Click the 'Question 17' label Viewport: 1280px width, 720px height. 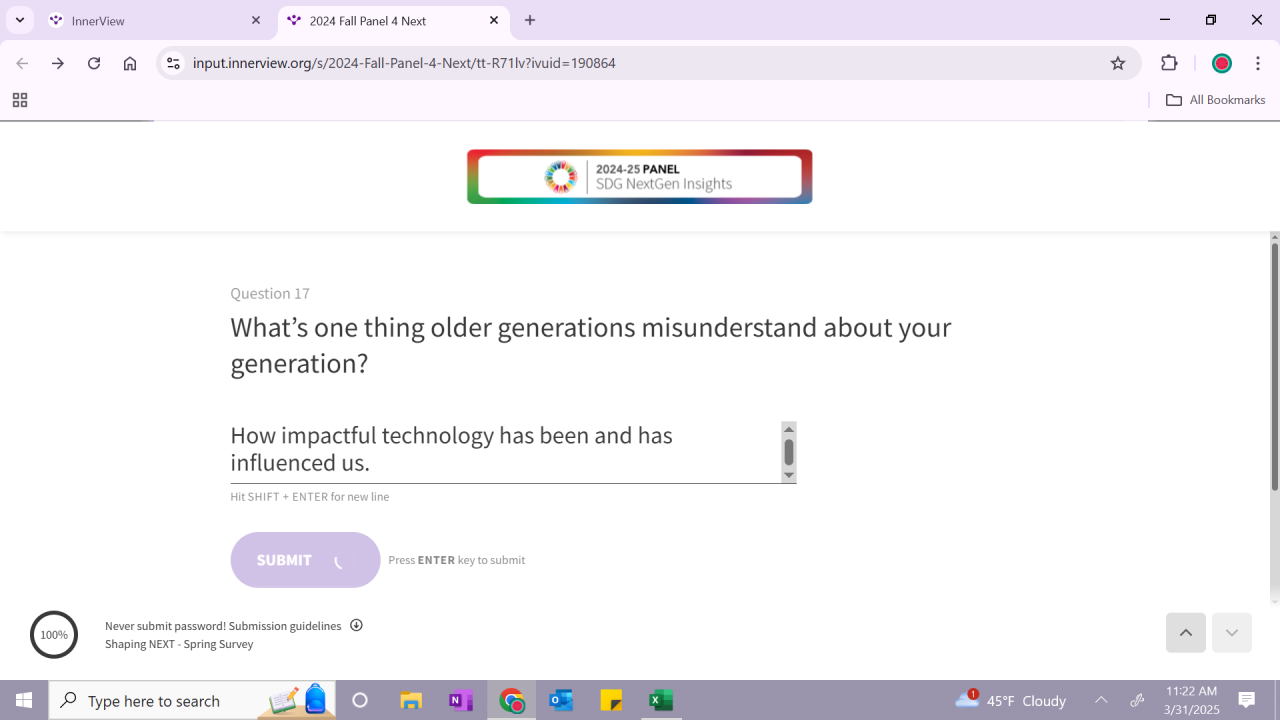coord(270,293)
